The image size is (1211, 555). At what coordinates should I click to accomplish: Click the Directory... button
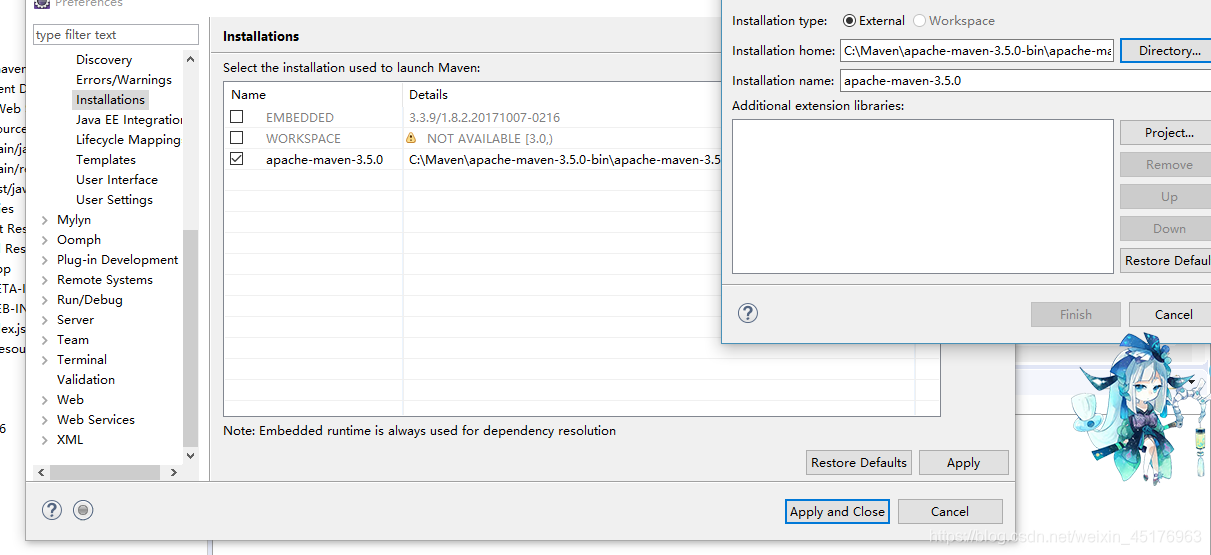(x=1166, y=50)
